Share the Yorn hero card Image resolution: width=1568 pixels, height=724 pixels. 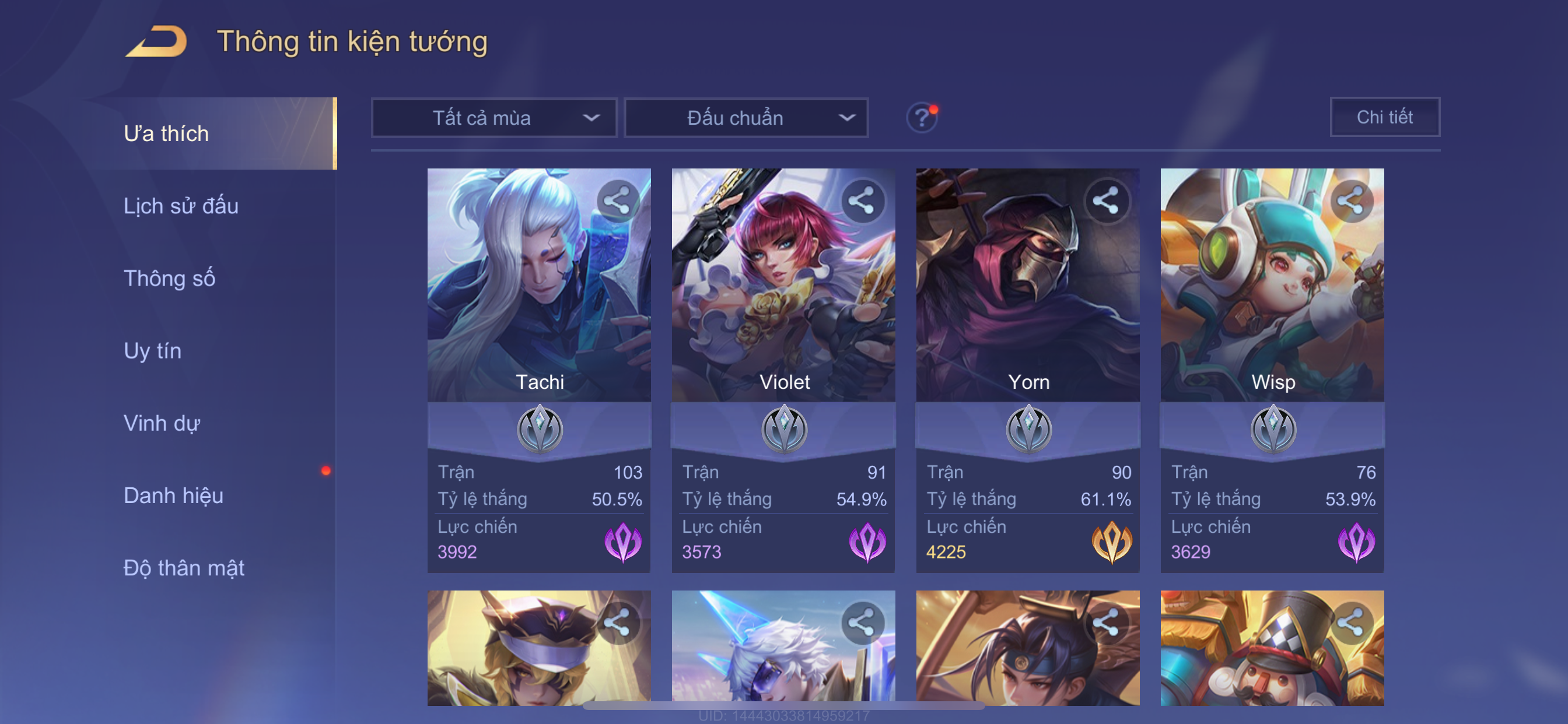click(1106, 201)
